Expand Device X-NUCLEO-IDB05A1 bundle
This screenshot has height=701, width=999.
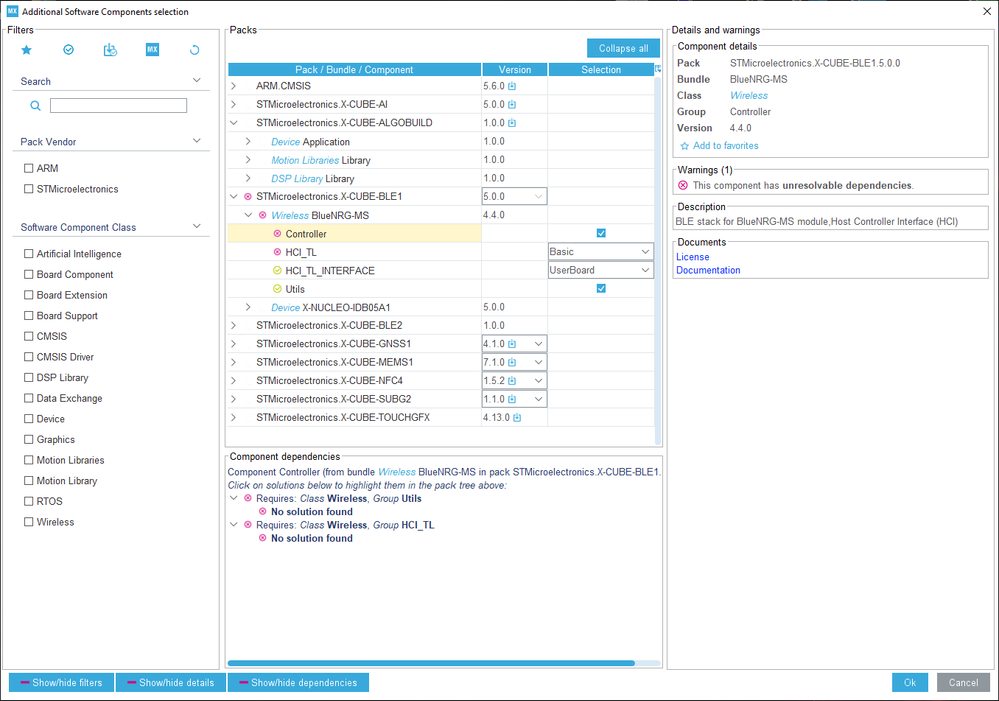248,307
